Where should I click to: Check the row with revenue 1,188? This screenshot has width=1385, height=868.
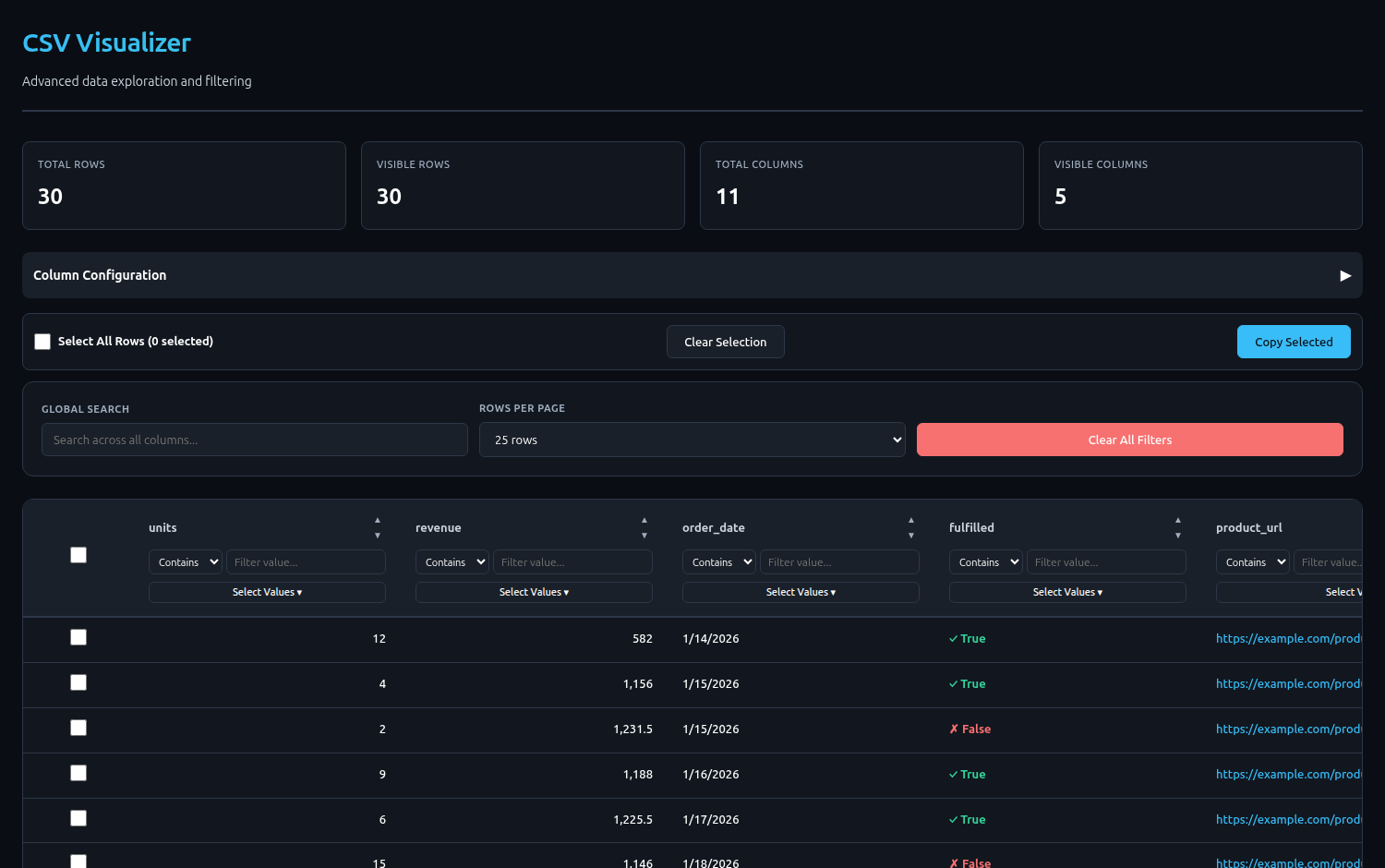click(x=78, y=773)
